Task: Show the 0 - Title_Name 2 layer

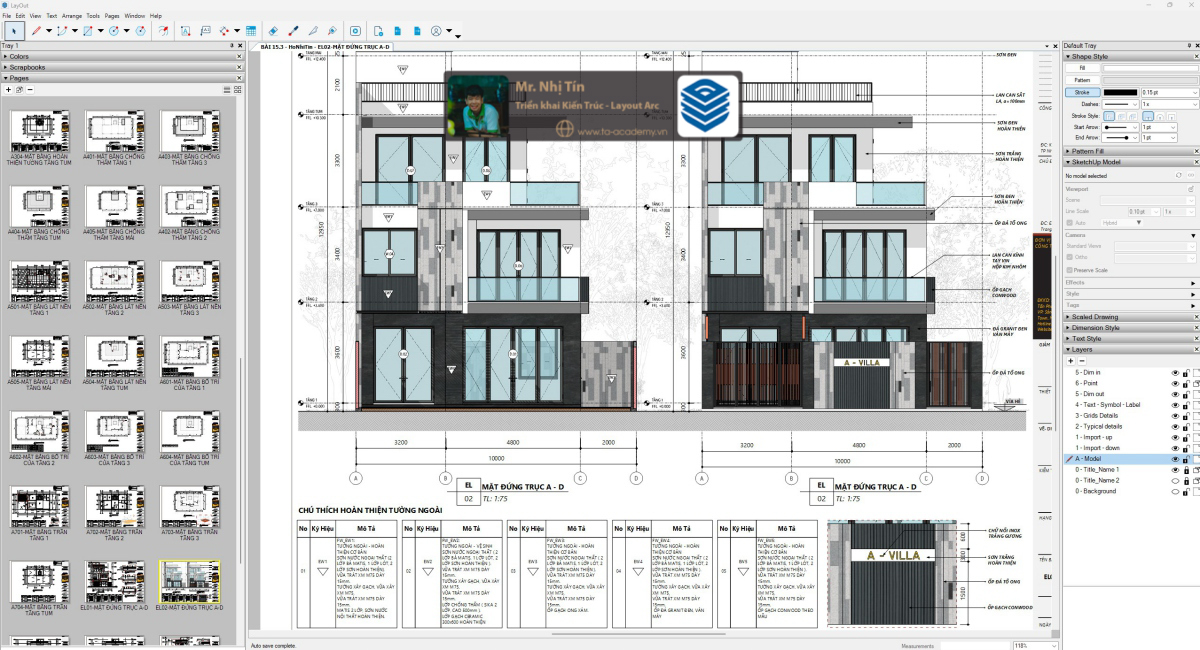Action: 1175,480
